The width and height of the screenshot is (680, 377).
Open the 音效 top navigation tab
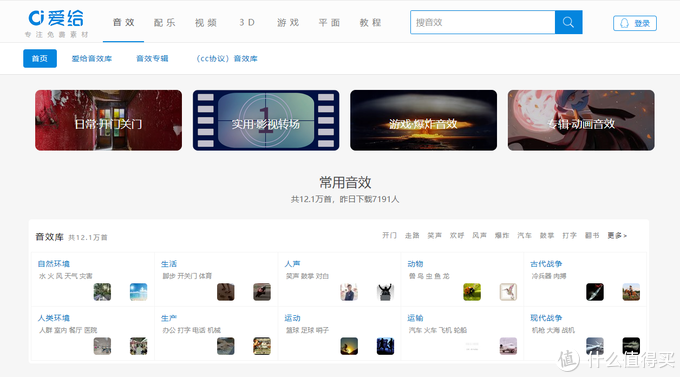[124, 23]
